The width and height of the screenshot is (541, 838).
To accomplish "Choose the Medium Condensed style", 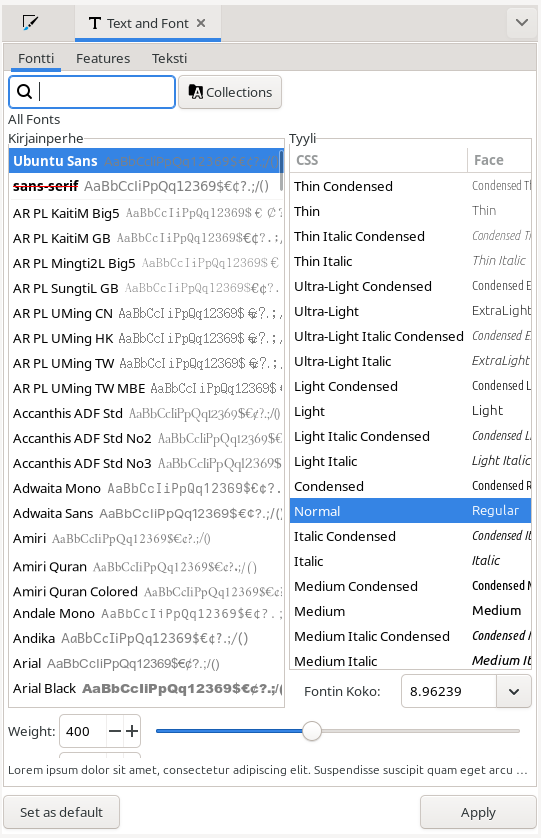I will (x=411, y=586).
